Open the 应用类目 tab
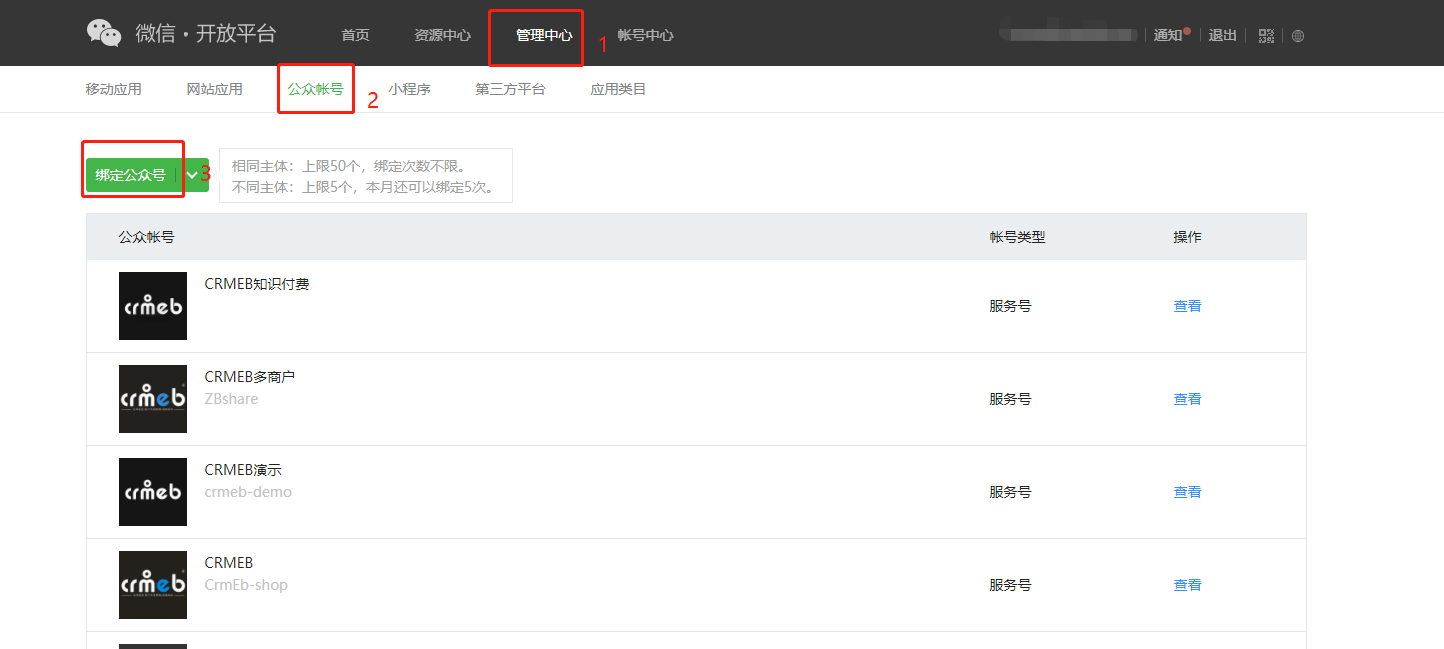Image resolution: width=1444 pixels, height=649 pixels. (x=618, y=89)
